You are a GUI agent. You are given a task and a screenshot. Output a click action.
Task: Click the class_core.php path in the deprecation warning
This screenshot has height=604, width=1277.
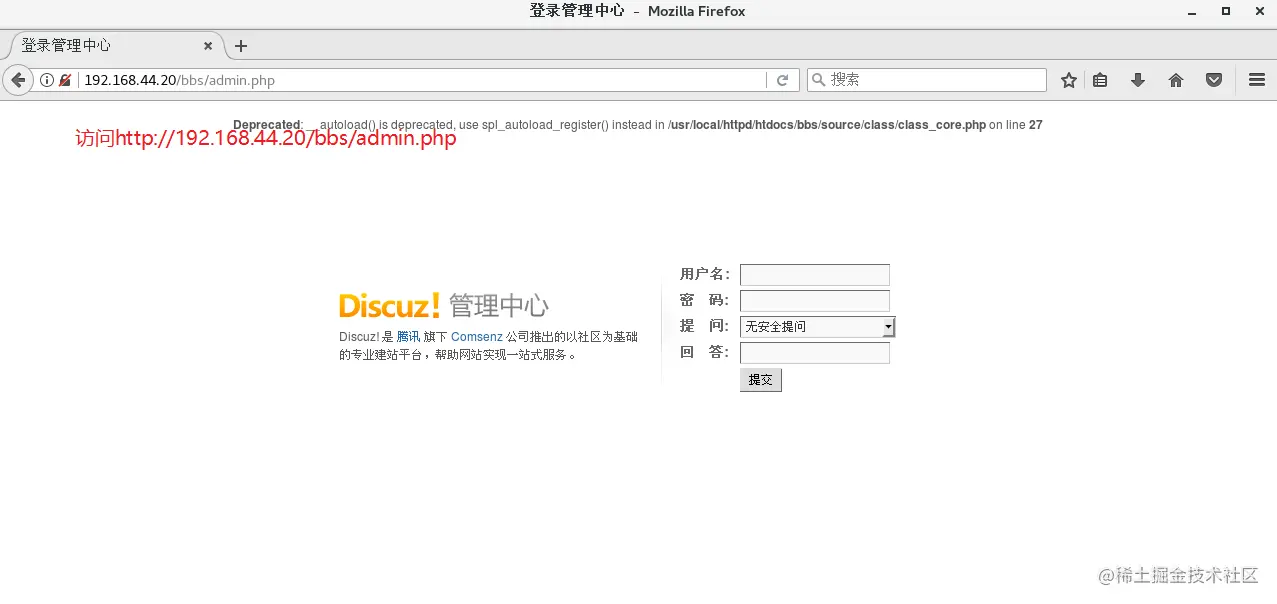coord(827,125)
